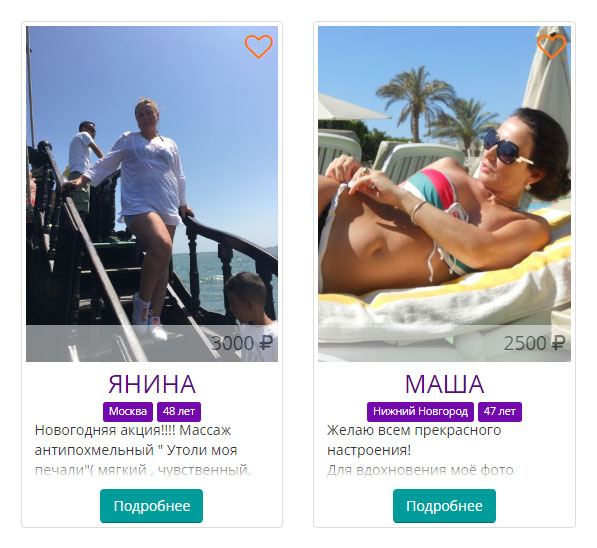Open Маша's beach profile photo
Screen dimensions: 597x548
coord(444,194)
